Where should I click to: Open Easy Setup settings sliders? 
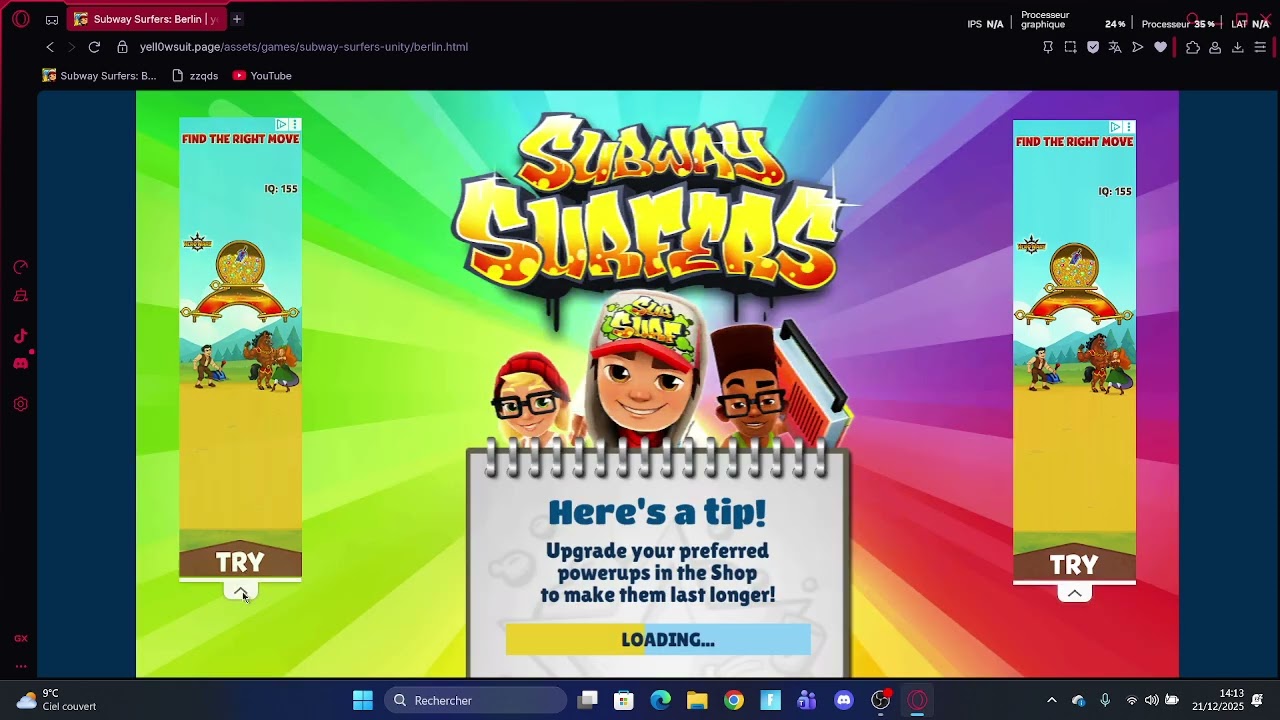point(1260,47)
